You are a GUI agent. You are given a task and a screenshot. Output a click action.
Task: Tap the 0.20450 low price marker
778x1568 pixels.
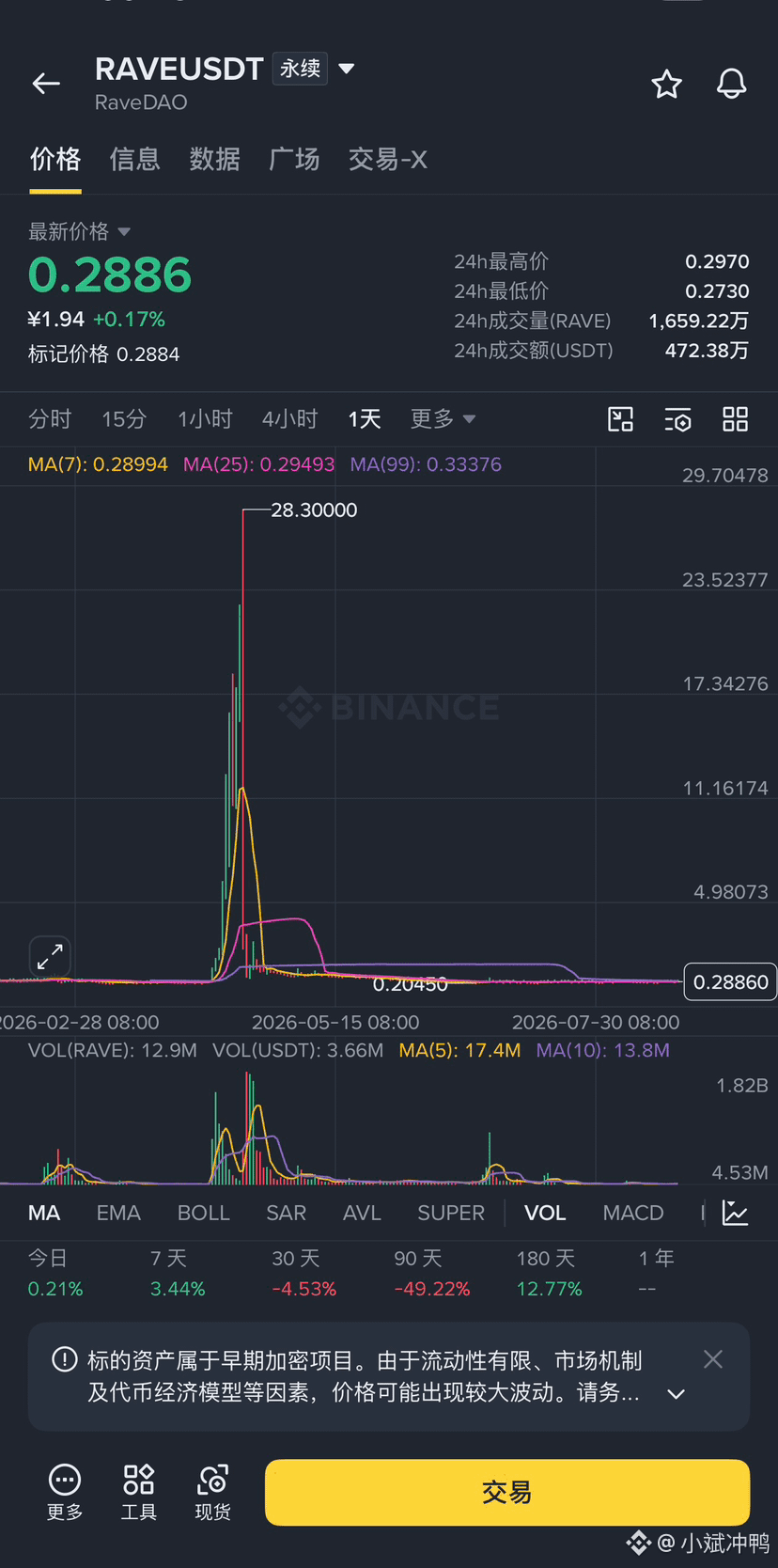point(411,984)
